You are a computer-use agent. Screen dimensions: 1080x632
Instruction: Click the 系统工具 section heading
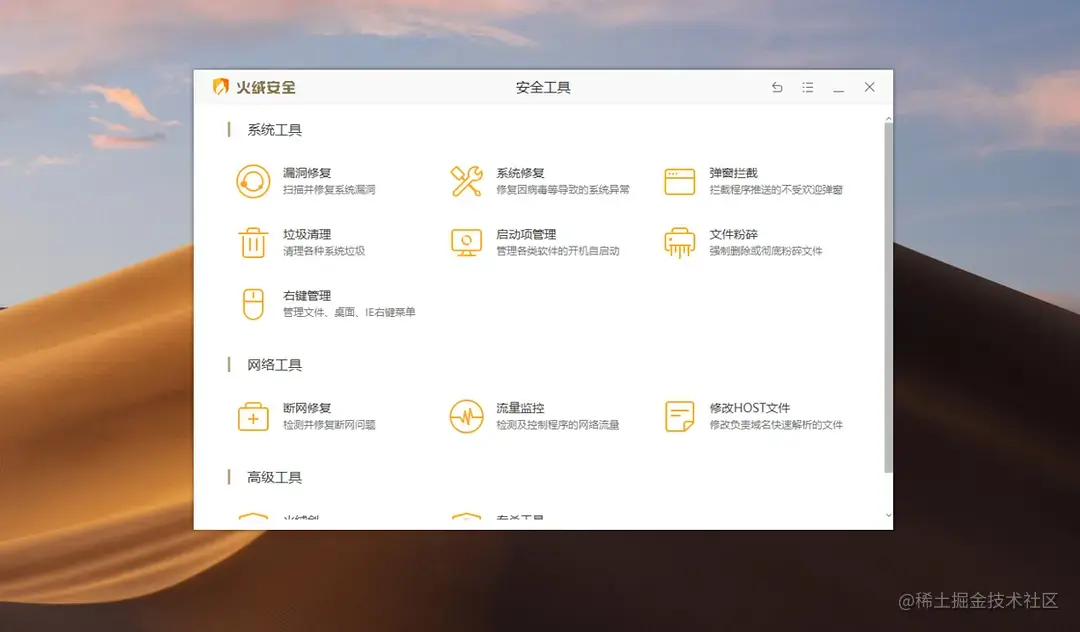(x=275, y=129)
